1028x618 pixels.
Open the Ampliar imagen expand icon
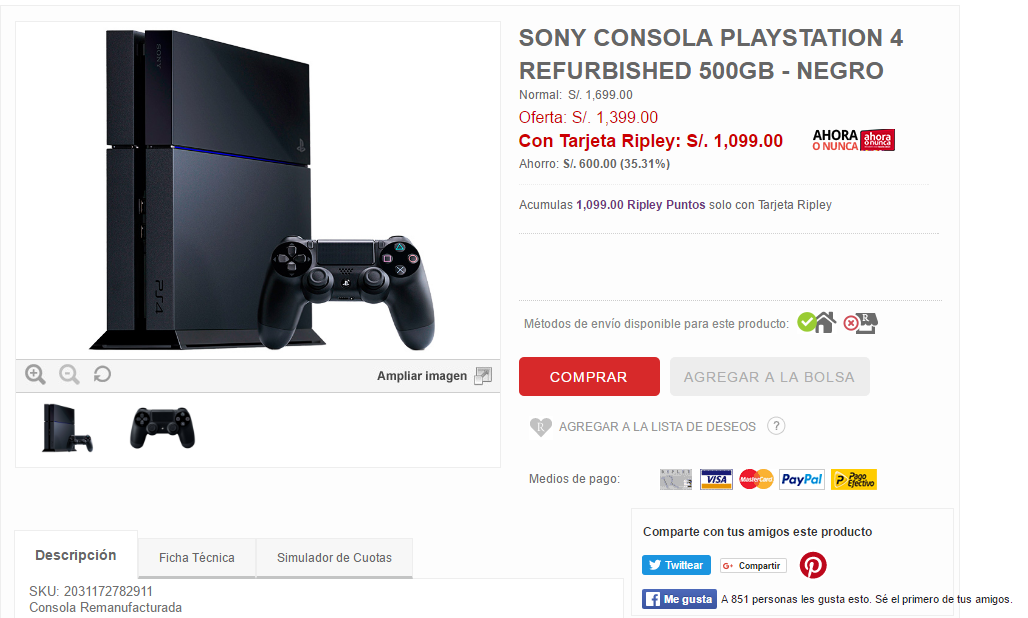tap(483, 376)
